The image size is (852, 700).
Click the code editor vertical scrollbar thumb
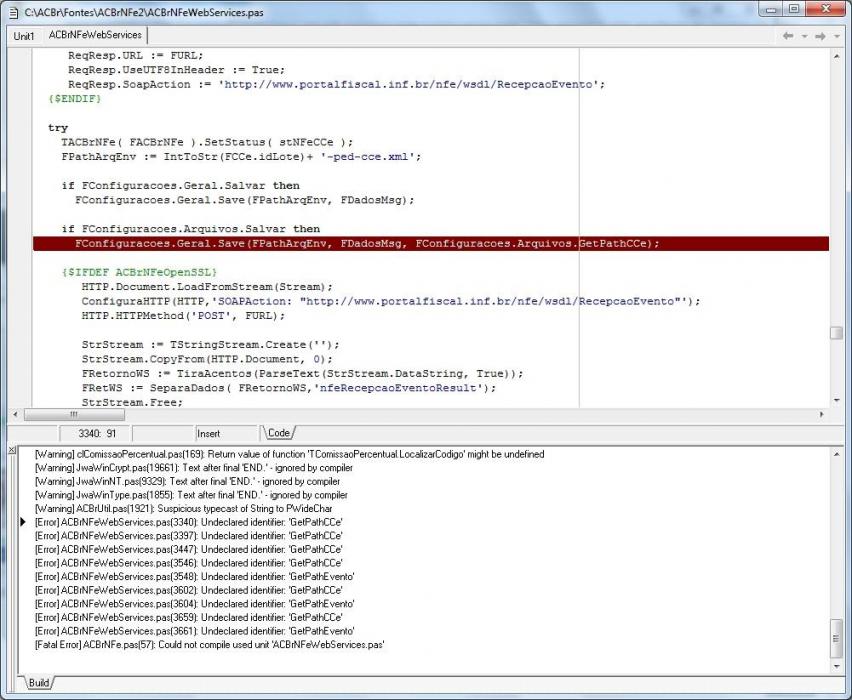pos(836,333)
